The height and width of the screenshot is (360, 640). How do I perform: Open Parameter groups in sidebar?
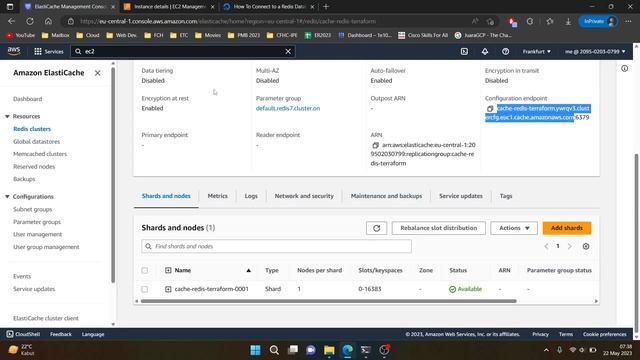37,222
